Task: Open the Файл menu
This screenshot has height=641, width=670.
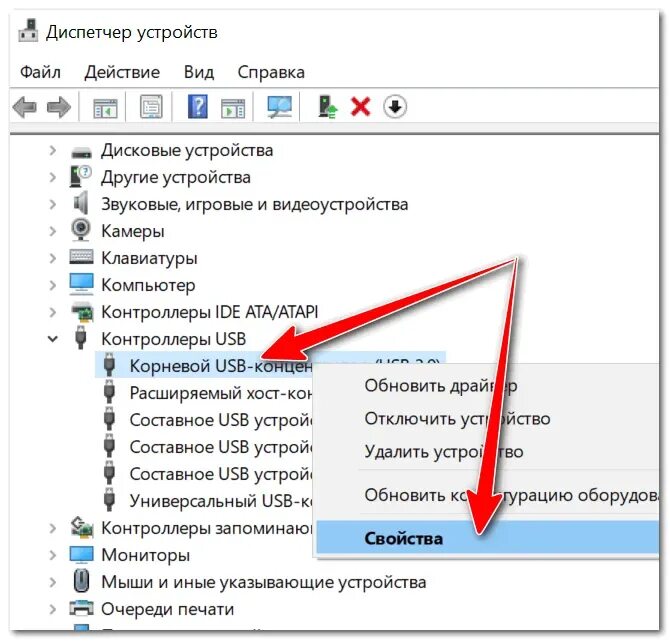Action: point(40,72)
